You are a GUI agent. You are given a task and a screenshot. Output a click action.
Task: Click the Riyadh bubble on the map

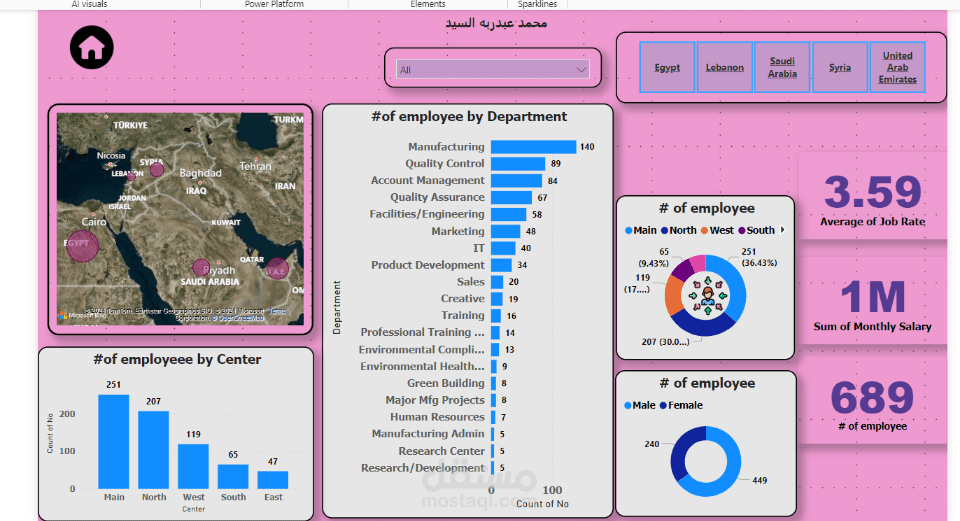click(x=201, y=268)
